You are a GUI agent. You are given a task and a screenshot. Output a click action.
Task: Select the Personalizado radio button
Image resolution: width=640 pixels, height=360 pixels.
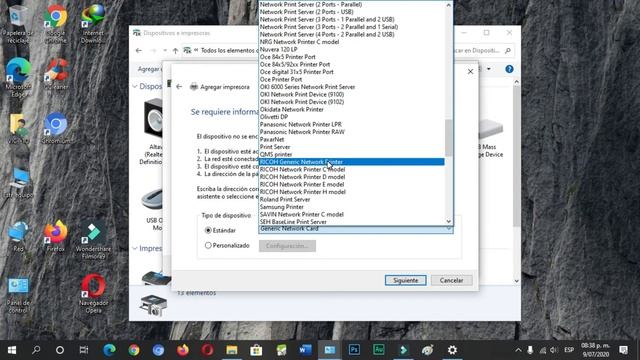(208, 245)
